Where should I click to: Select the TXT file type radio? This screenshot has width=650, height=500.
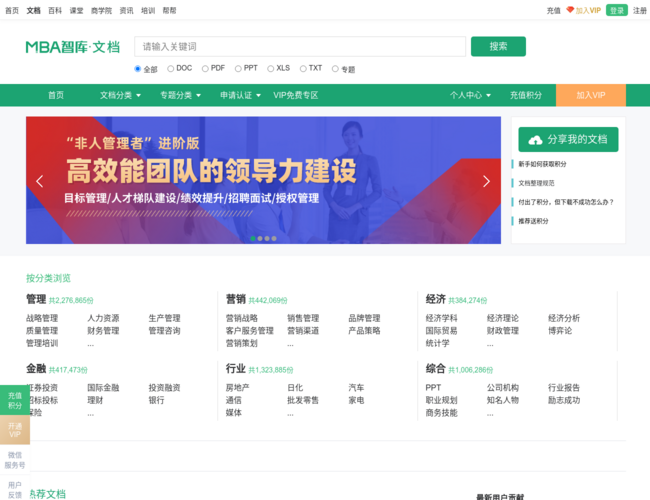point(303,69)
